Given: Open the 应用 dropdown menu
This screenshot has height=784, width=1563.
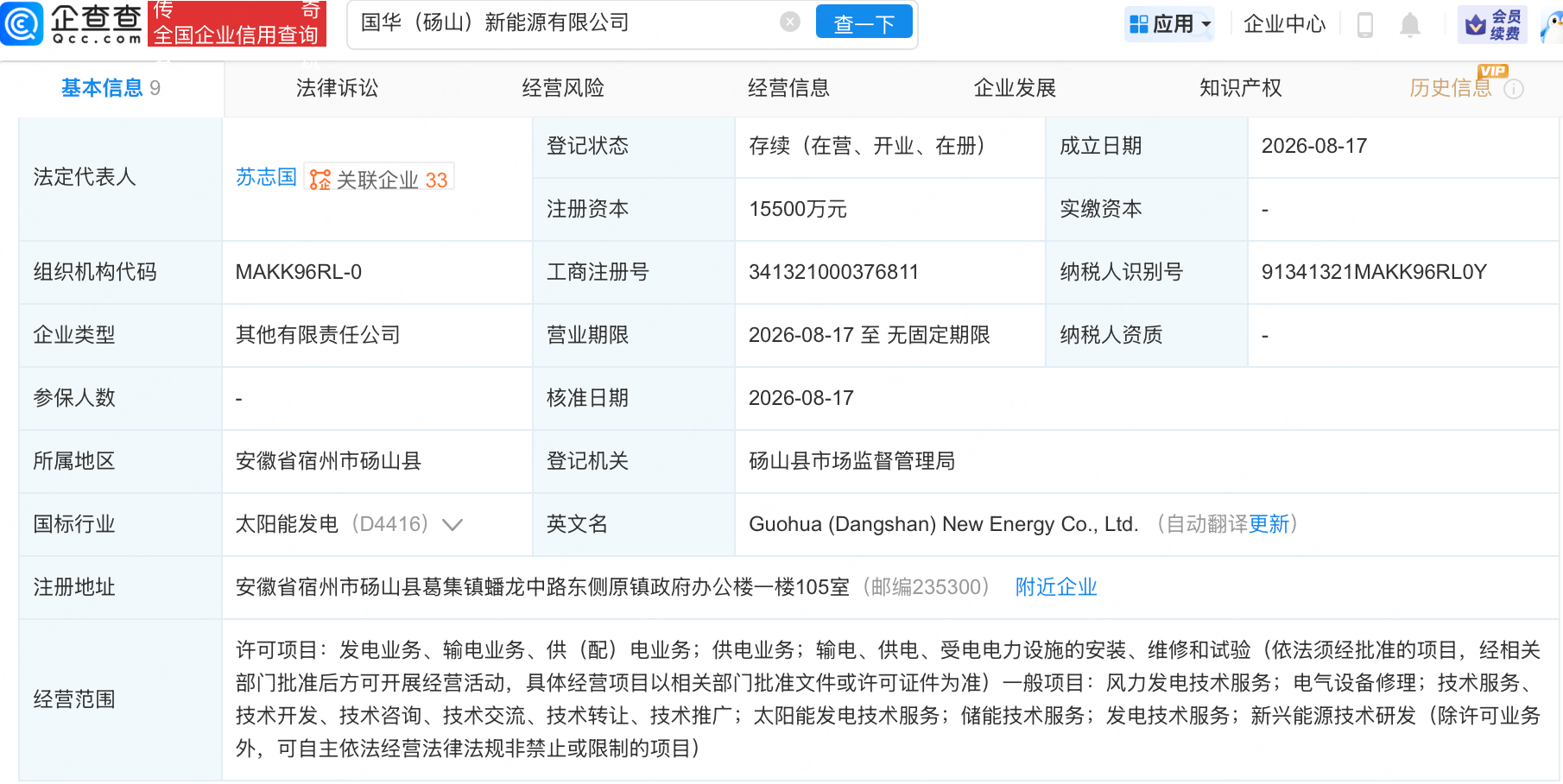Looking at the screenshot, I should [1170, 23].
